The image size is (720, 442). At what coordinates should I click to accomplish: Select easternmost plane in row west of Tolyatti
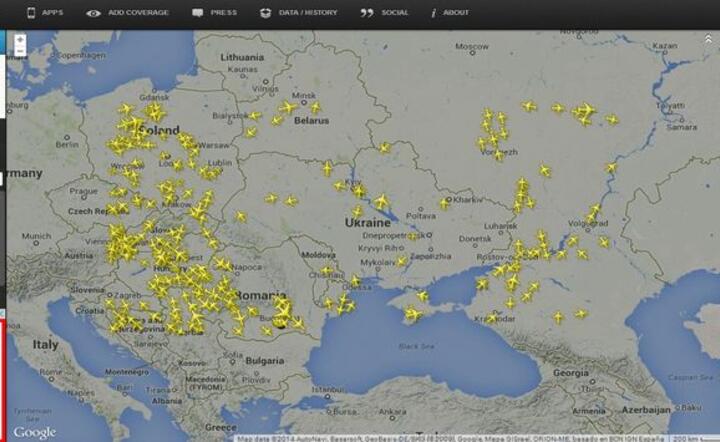point(612,120)
